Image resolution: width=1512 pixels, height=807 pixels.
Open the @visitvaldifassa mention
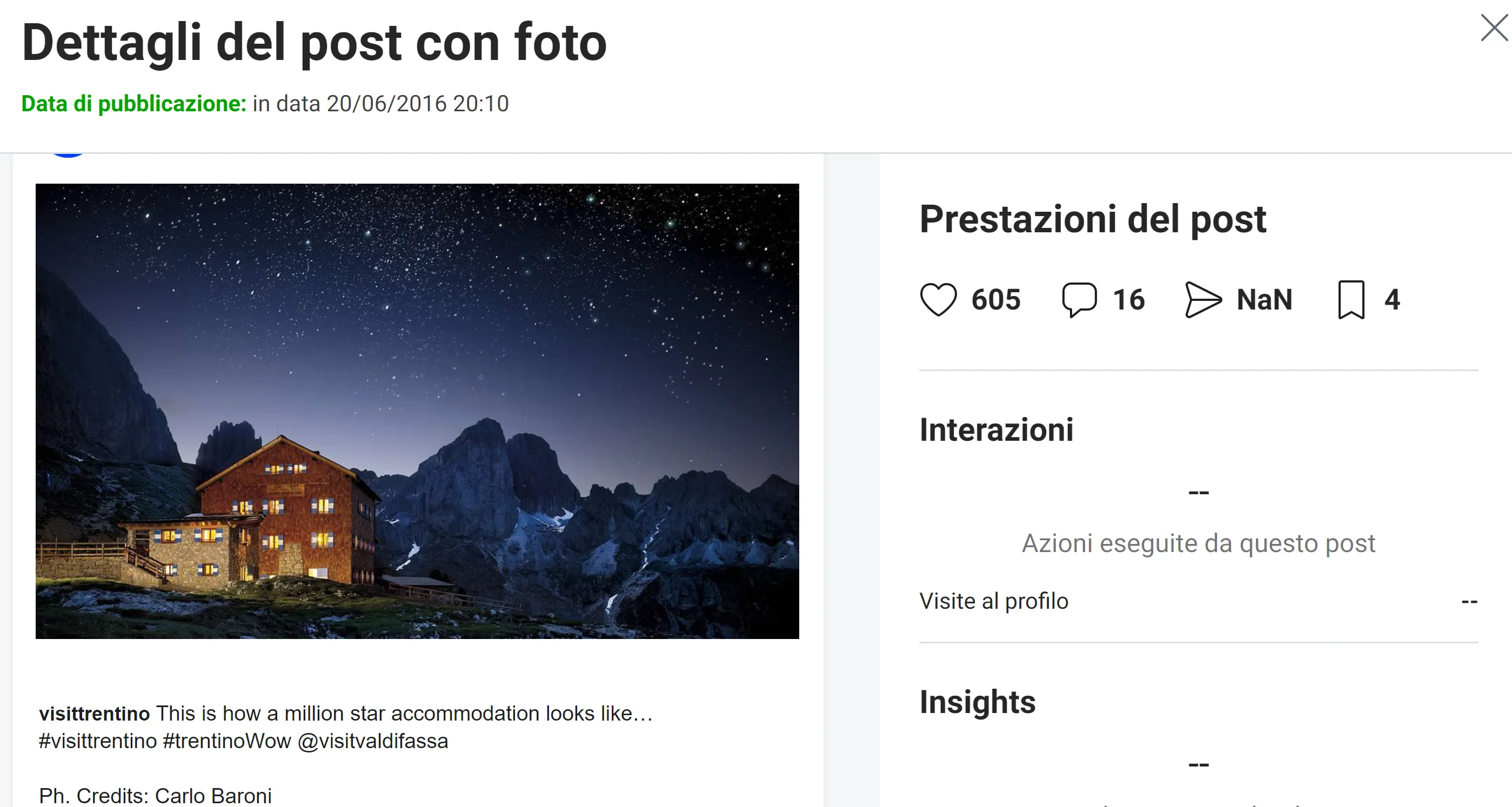373,741
